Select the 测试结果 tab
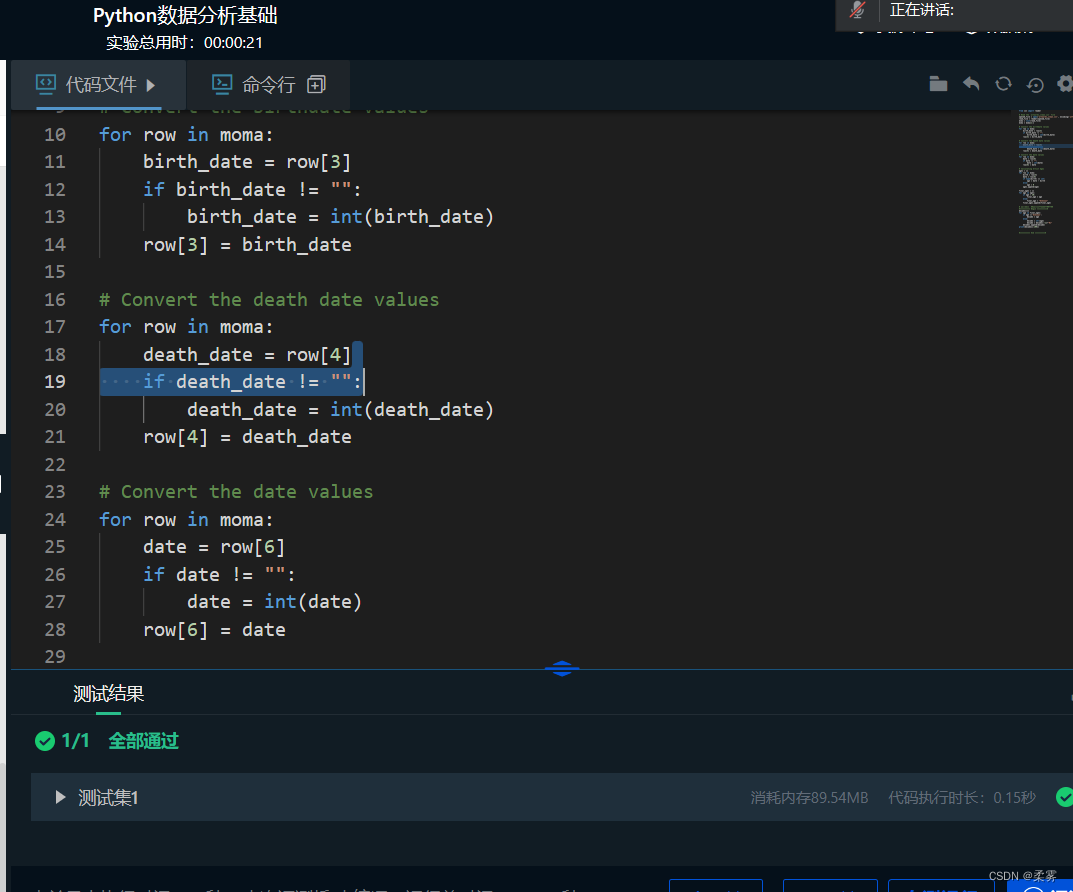The image size is (1073, 892). [x=108, y=694]
